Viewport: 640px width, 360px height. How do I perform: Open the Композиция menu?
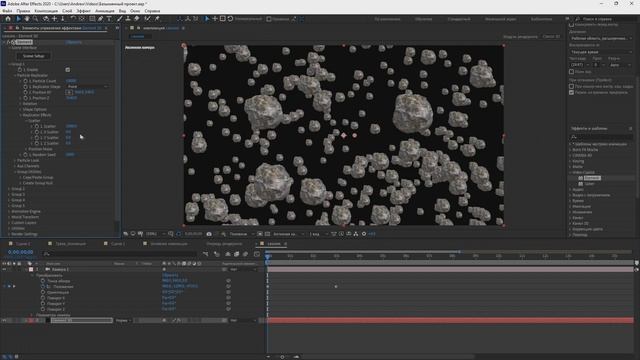click(46, 11)
